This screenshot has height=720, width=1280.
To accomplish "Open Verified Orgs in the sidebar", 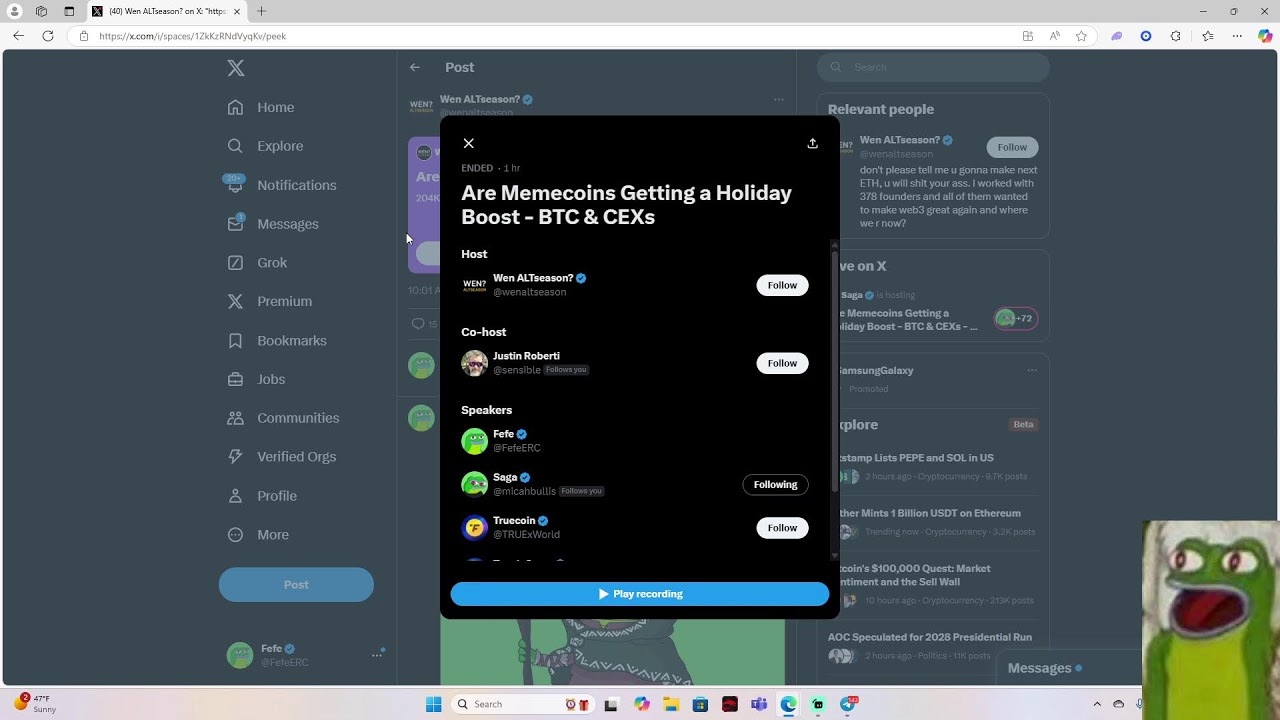I will pyautogui.click(x=282, y=457).
